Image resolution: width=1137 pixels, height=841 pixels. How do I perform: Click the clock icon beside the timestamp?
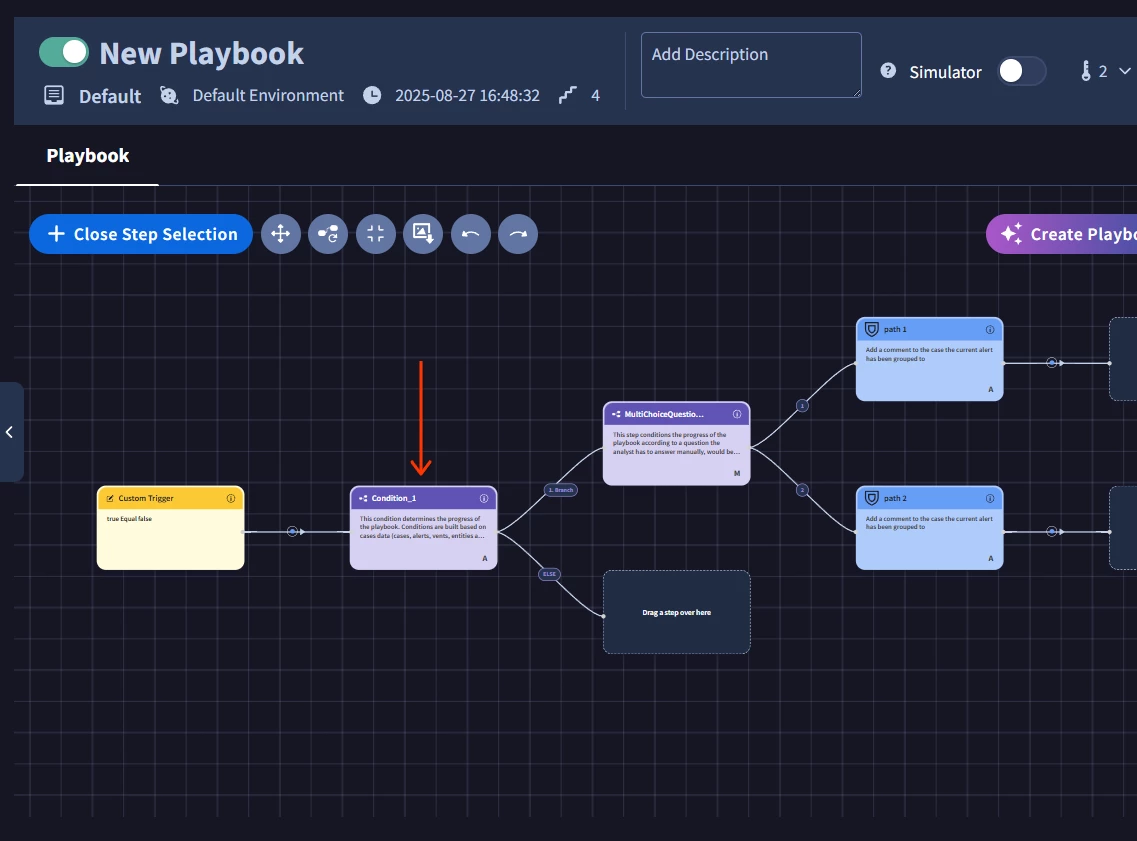(372, 95)
